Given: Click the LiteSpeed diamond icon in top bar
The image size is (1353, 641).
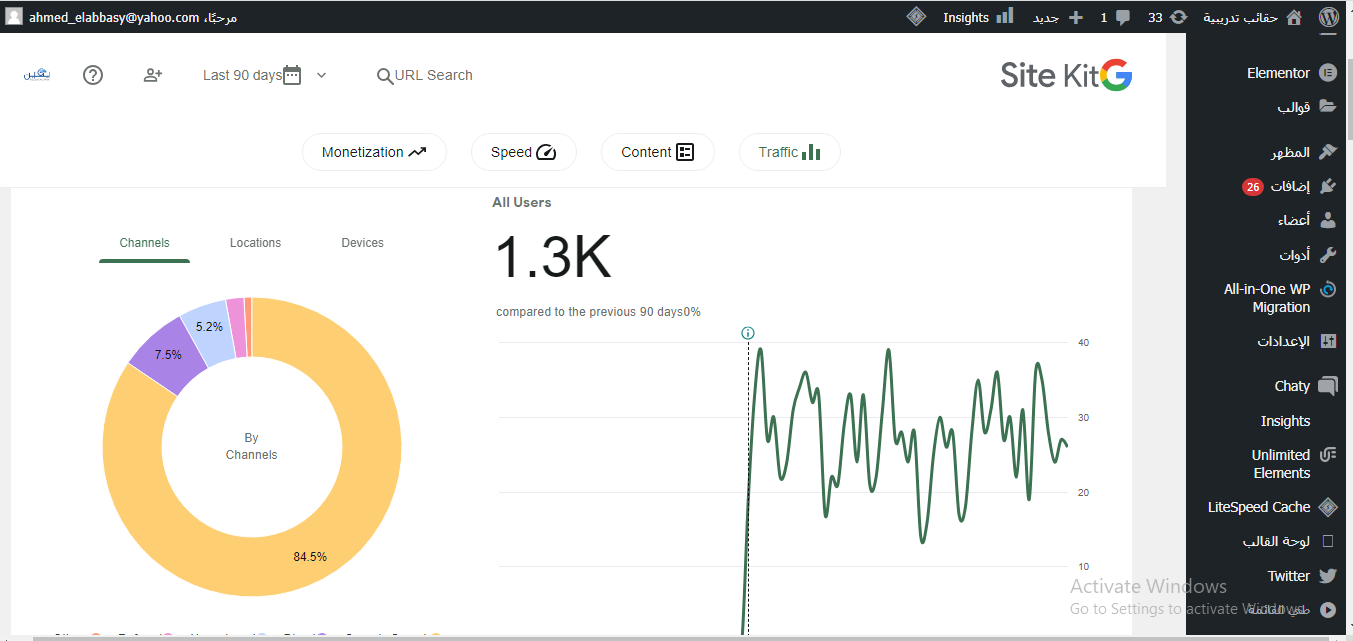Looking at the screenshot, I should [916, 17].
